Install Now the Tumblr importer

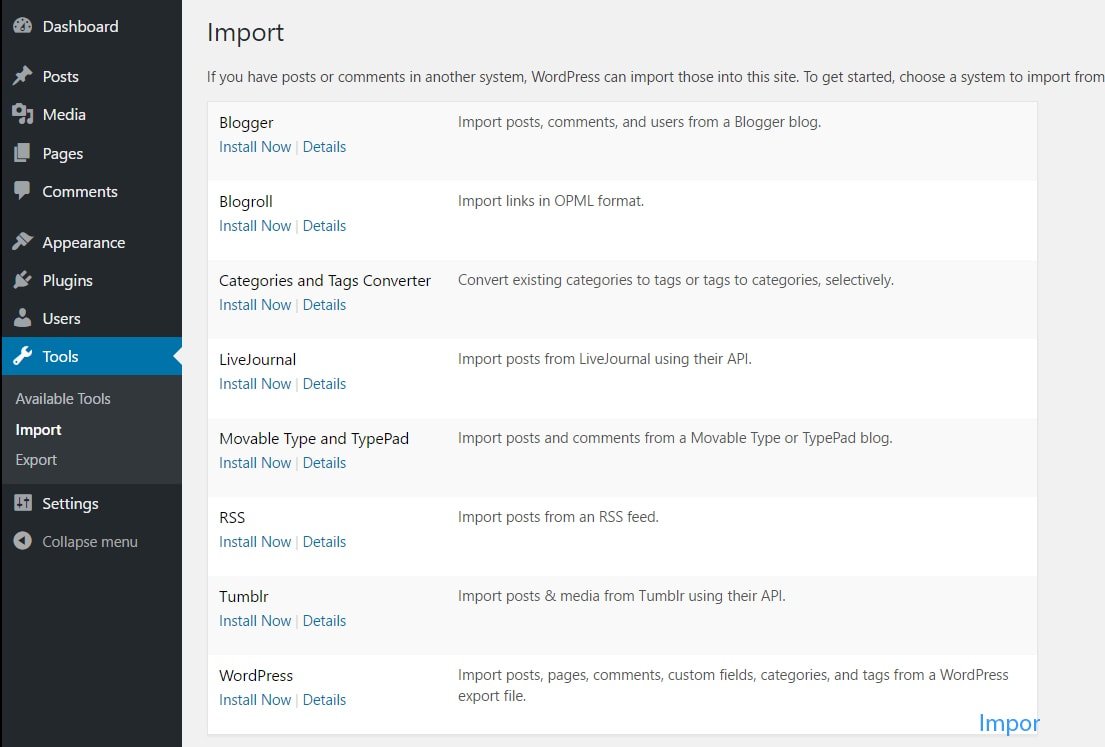click(x=254, y=620)
